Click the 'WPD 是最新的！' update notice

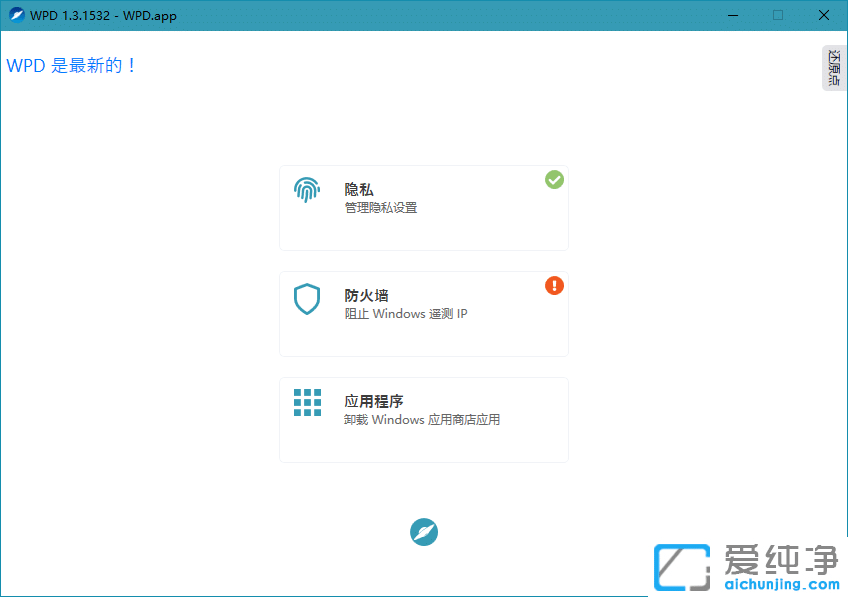[70, 65]
